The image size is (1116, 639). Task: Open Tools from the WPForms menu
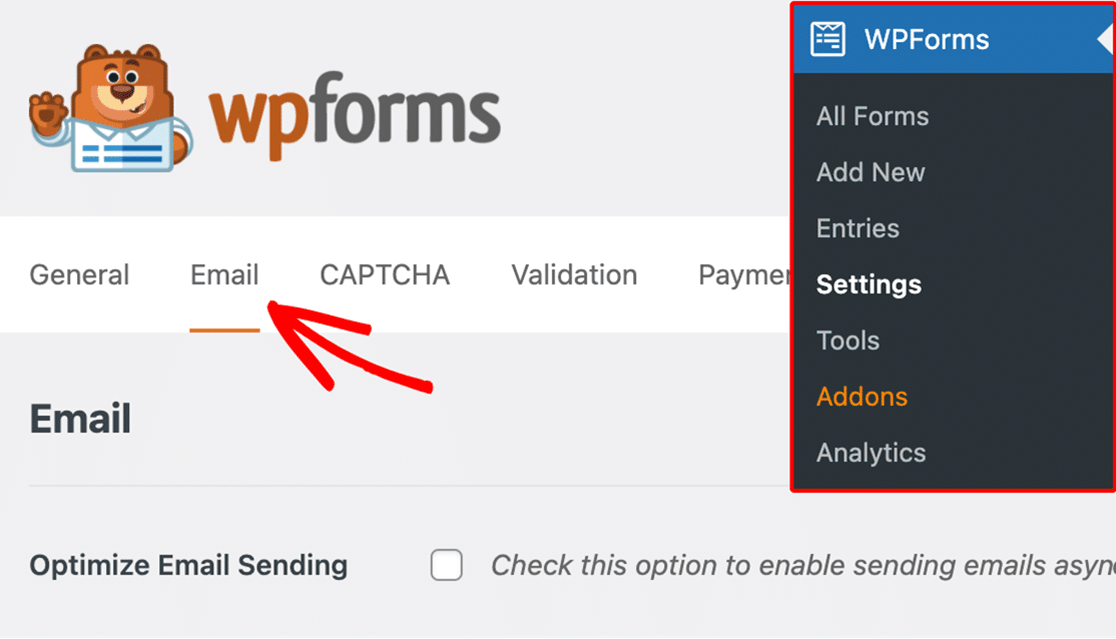(847, 340)
